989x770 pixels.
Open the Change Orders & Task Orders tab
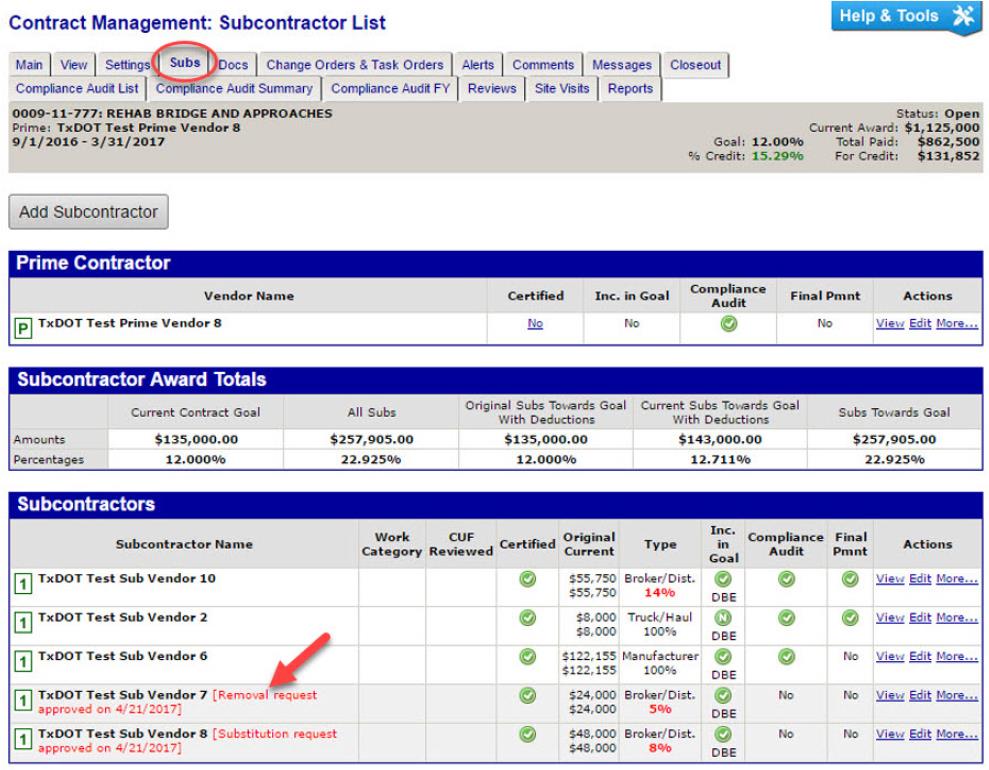354,65
